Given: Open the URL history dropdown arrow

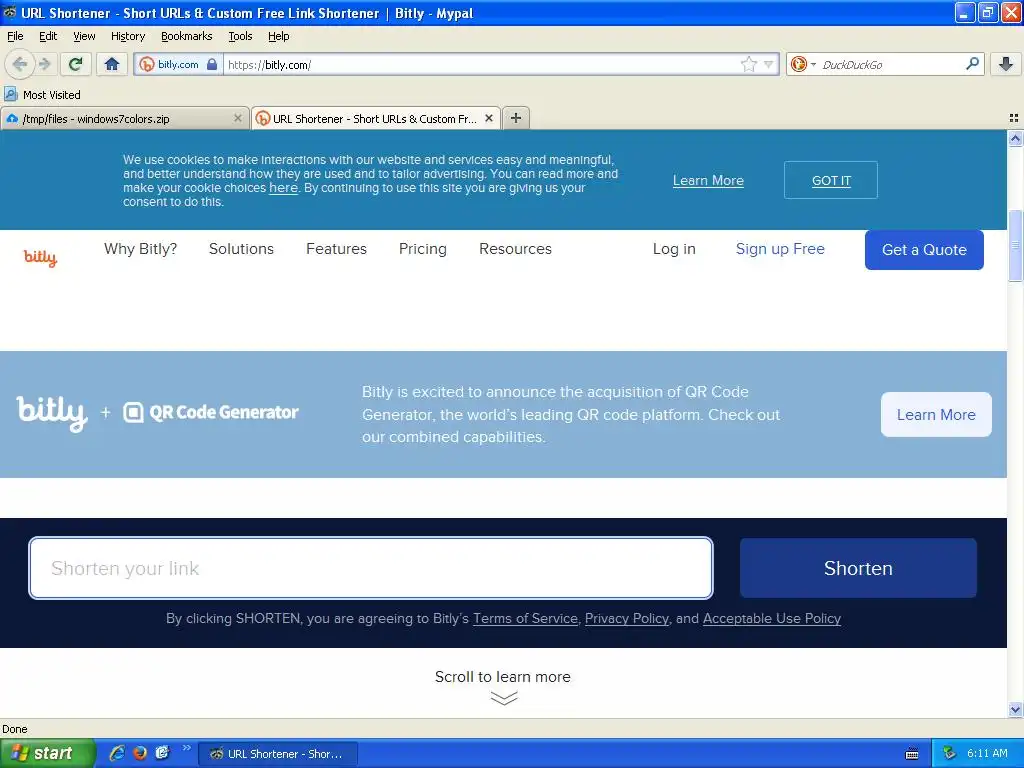Looking at the screenshot, I should tap(769, 64).
